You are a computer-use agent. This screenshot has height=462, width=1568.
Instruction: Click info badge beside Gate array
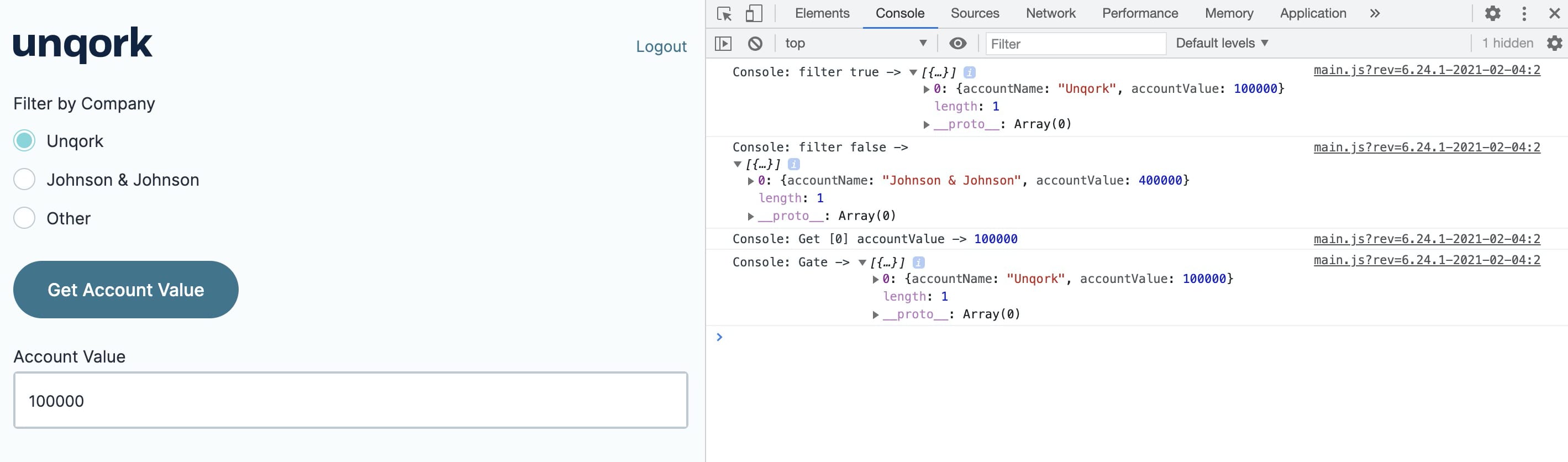[x=918, y=262]
